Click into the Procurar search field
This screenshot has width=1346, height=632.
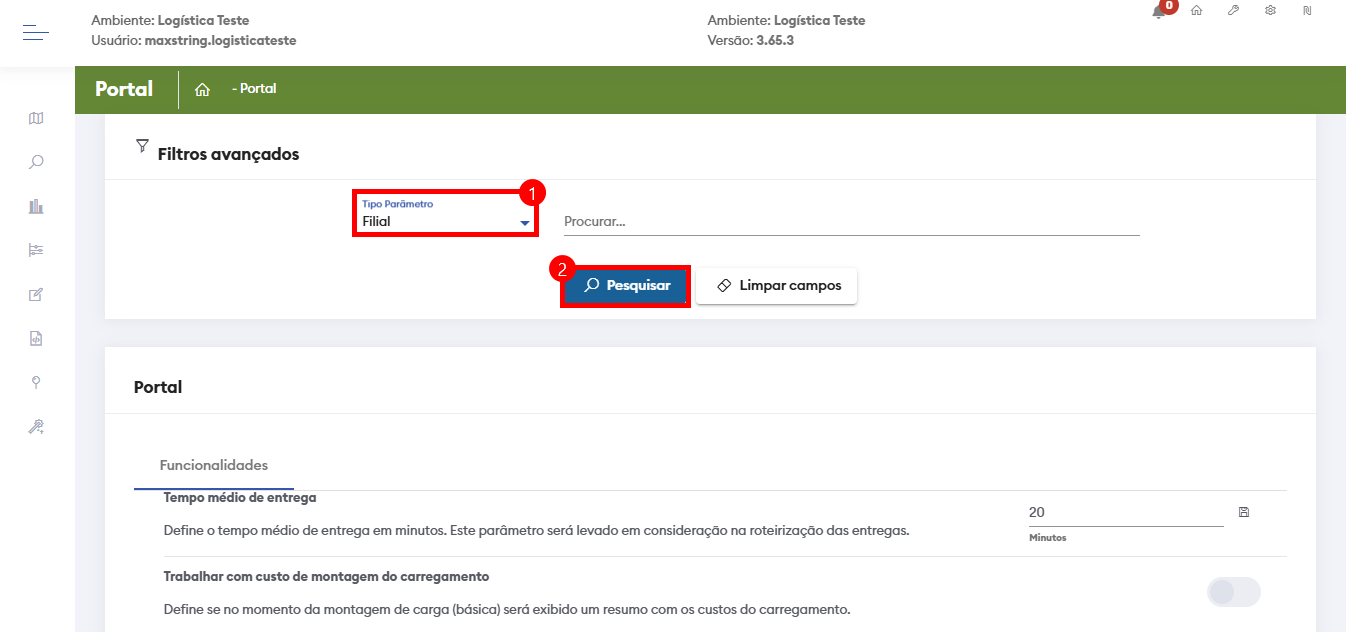click(852, 222)
